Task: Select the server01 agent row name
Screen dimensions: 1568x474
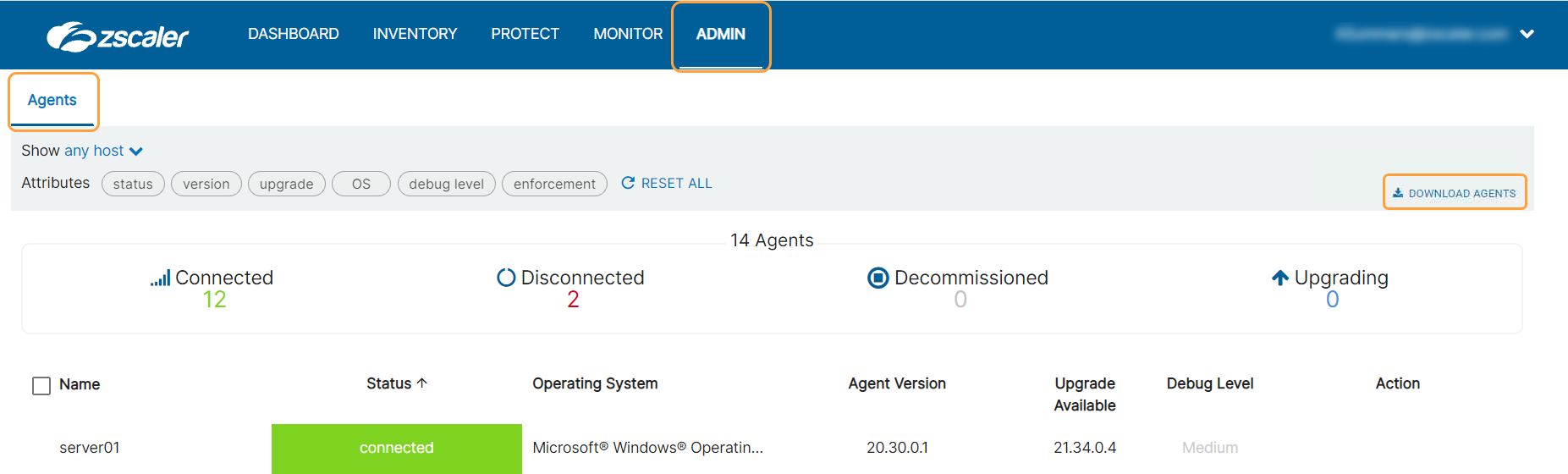Action: point(90,448)
